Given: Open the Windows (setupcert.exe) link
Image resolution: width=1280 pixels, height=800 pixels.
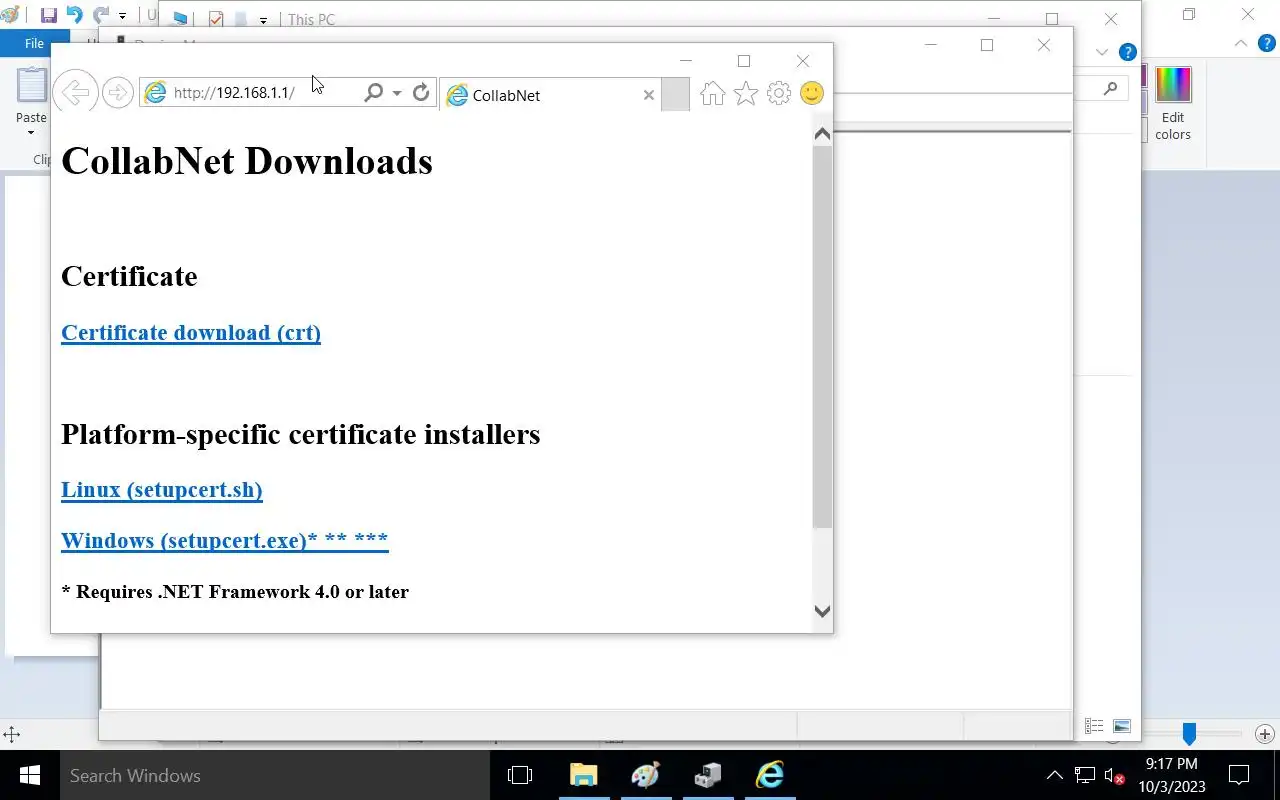Looking at the screenshot, I should [x=224, y=540].
